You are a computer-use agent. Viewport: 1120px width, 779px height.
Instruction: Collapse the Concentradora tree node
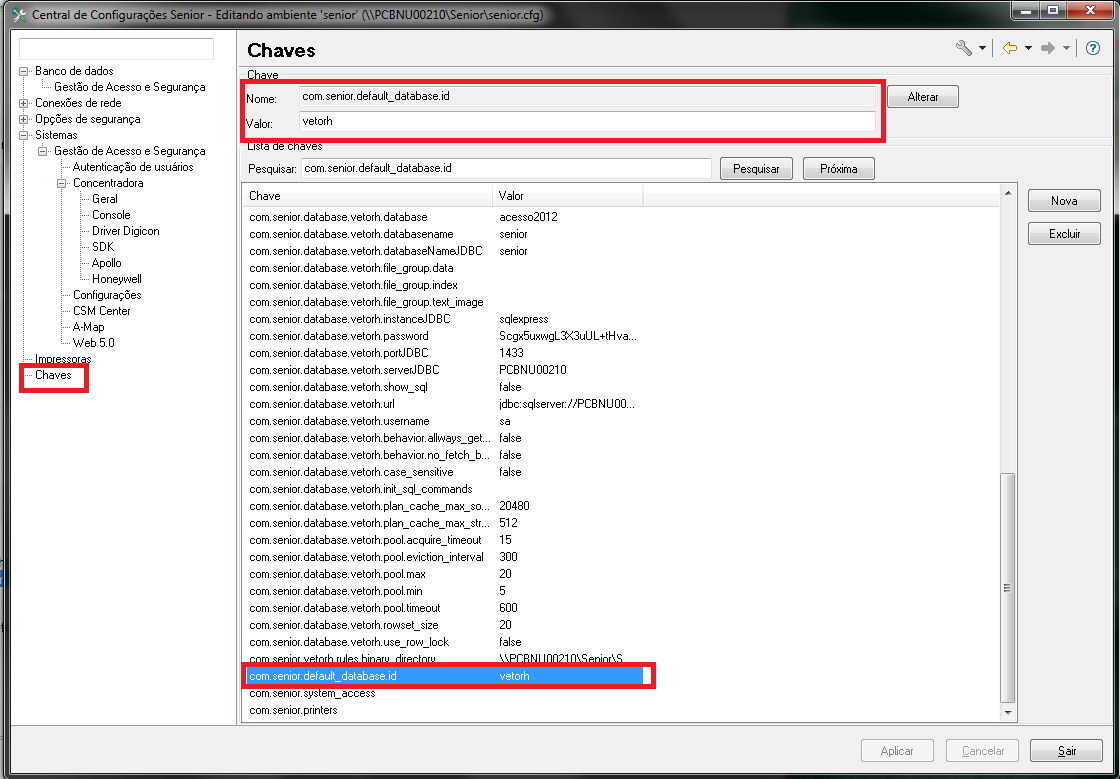pos(62,183)
